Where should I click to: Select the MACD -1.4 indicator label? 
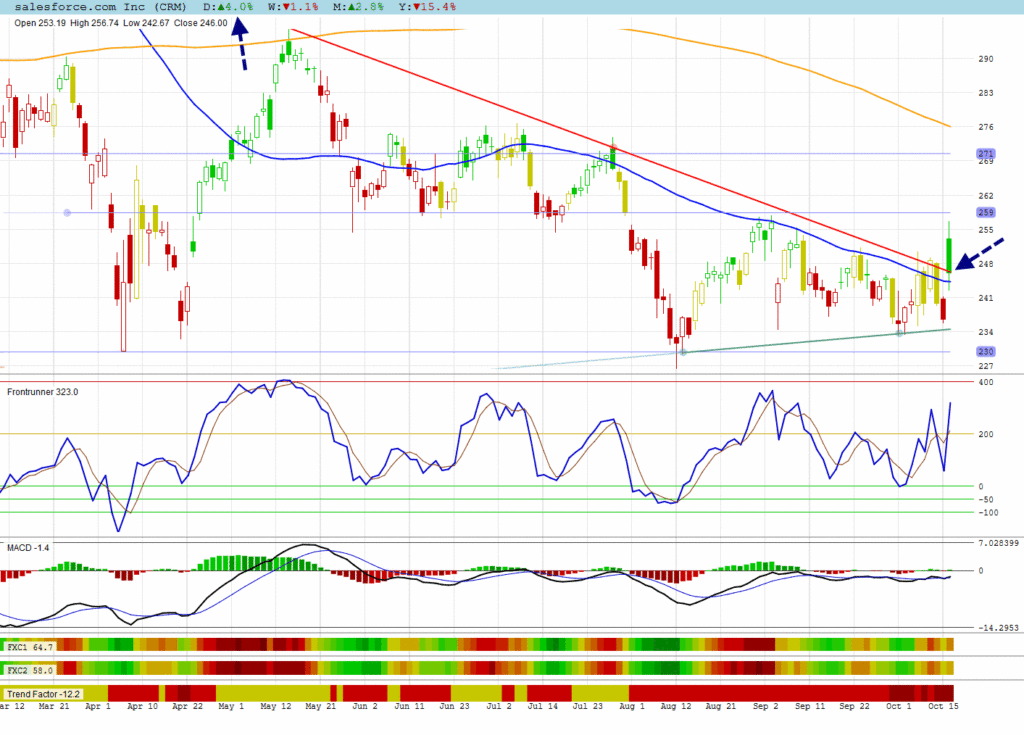(29, 548)
